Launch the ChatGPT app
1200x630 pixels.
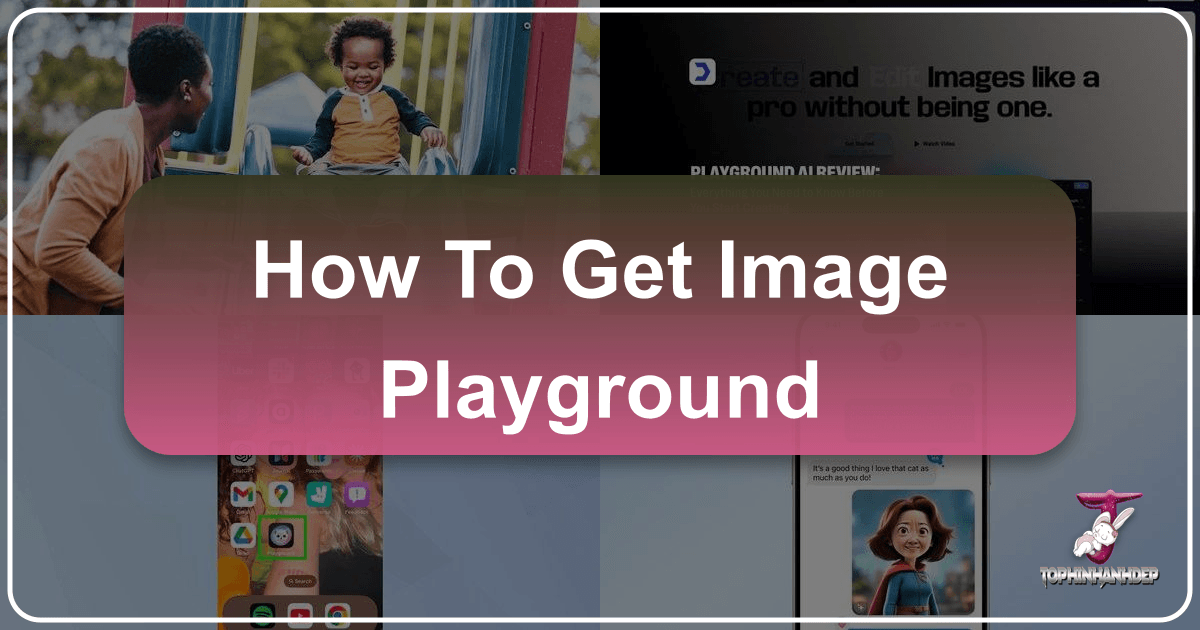click(243, 458)
